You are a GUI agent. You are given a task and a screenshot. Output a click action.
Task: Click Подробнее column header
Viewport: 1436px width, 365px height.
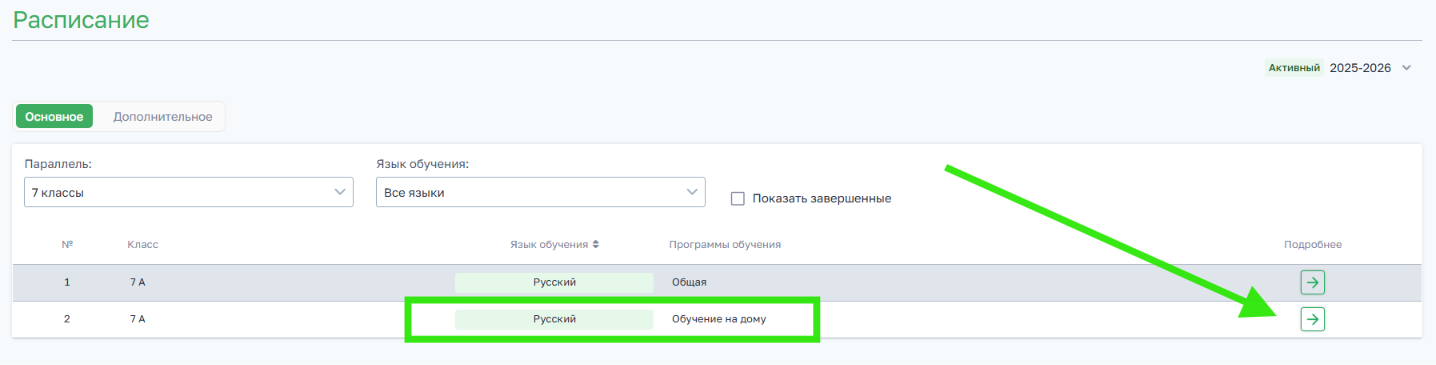(1313, 244)
